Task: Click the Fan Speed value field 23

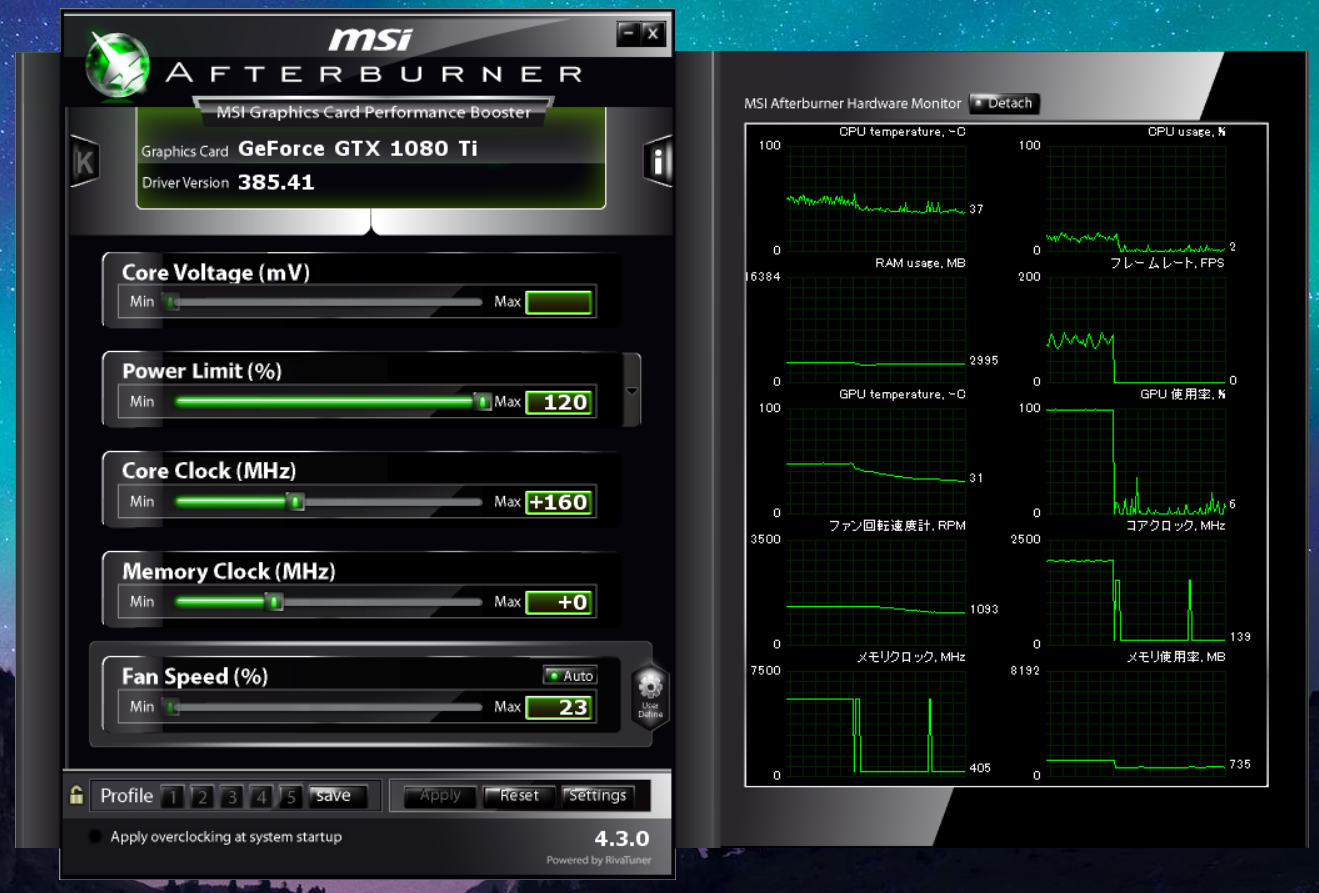Action: point(559,707)
